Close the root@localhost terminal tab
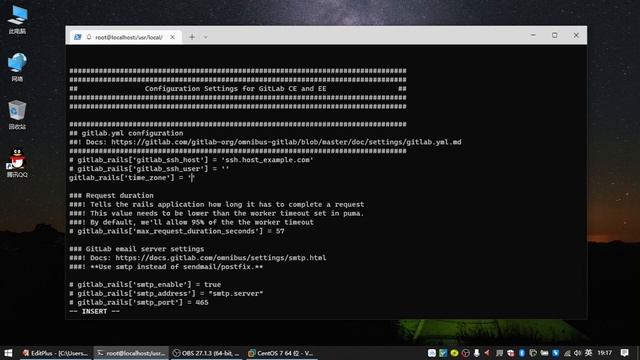The width and height of the screenshot is (640, 360). [172, 37]
